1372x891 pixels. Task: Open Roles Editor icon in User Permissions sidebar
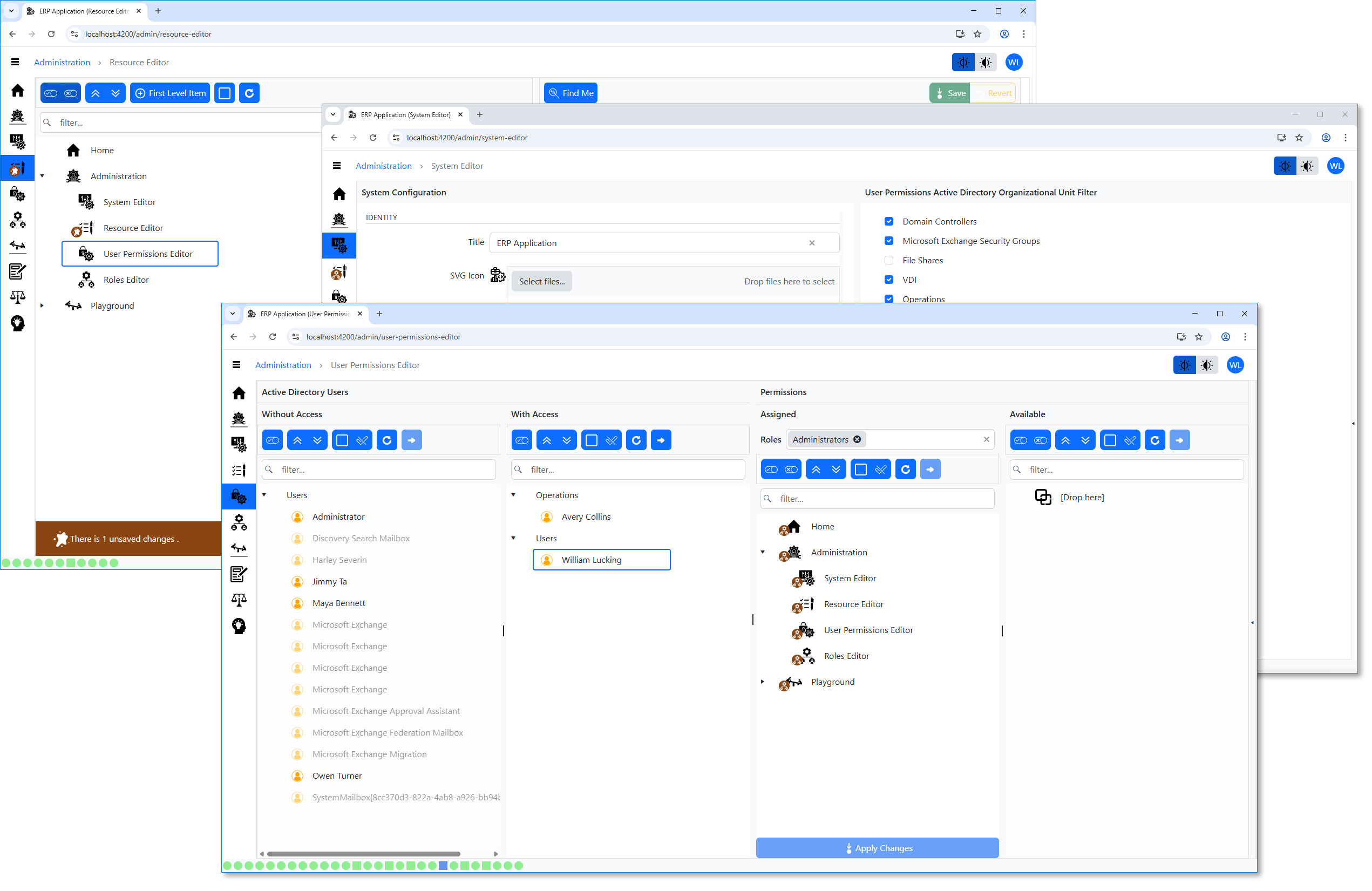click(x=239, y=523)
